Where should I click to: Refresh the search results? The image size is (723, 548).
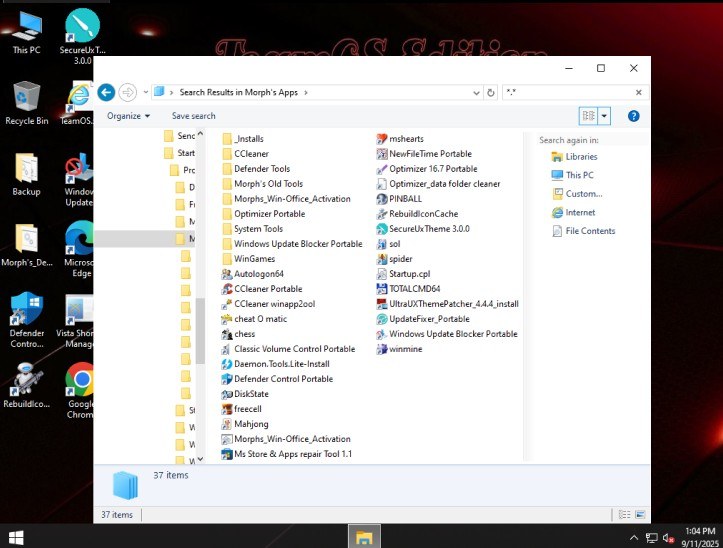[x=491, y=93]
